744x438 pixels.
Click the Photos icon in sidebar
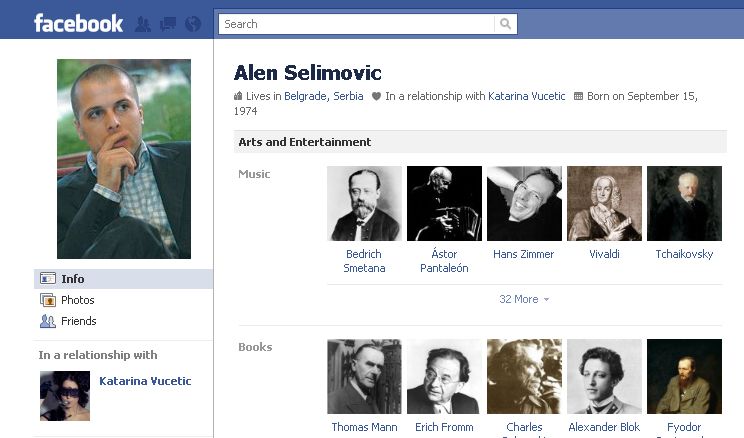[x=47, y=300]
